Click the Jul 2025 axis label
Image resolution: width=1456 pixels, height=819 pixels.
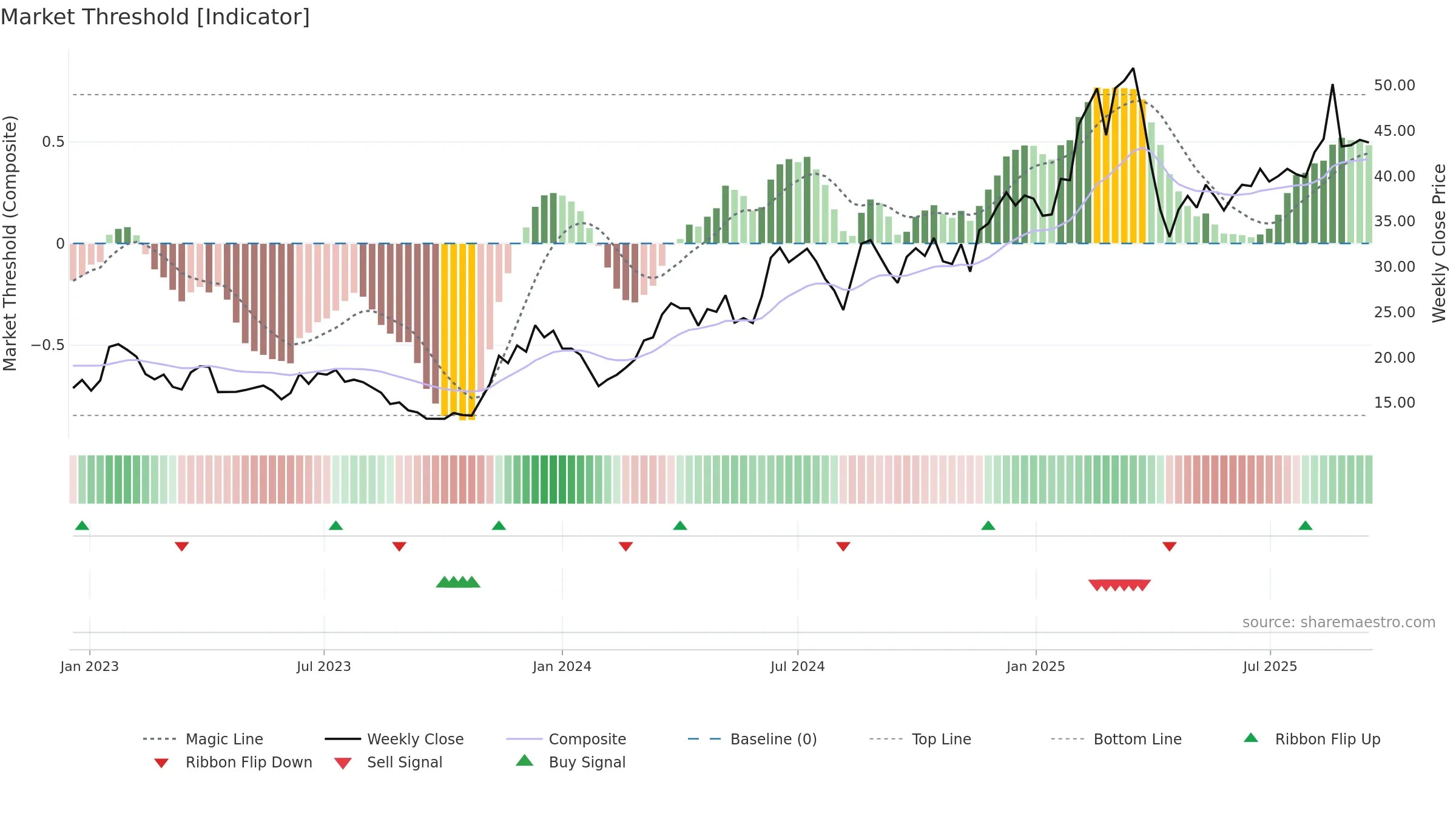point(1270,667)
